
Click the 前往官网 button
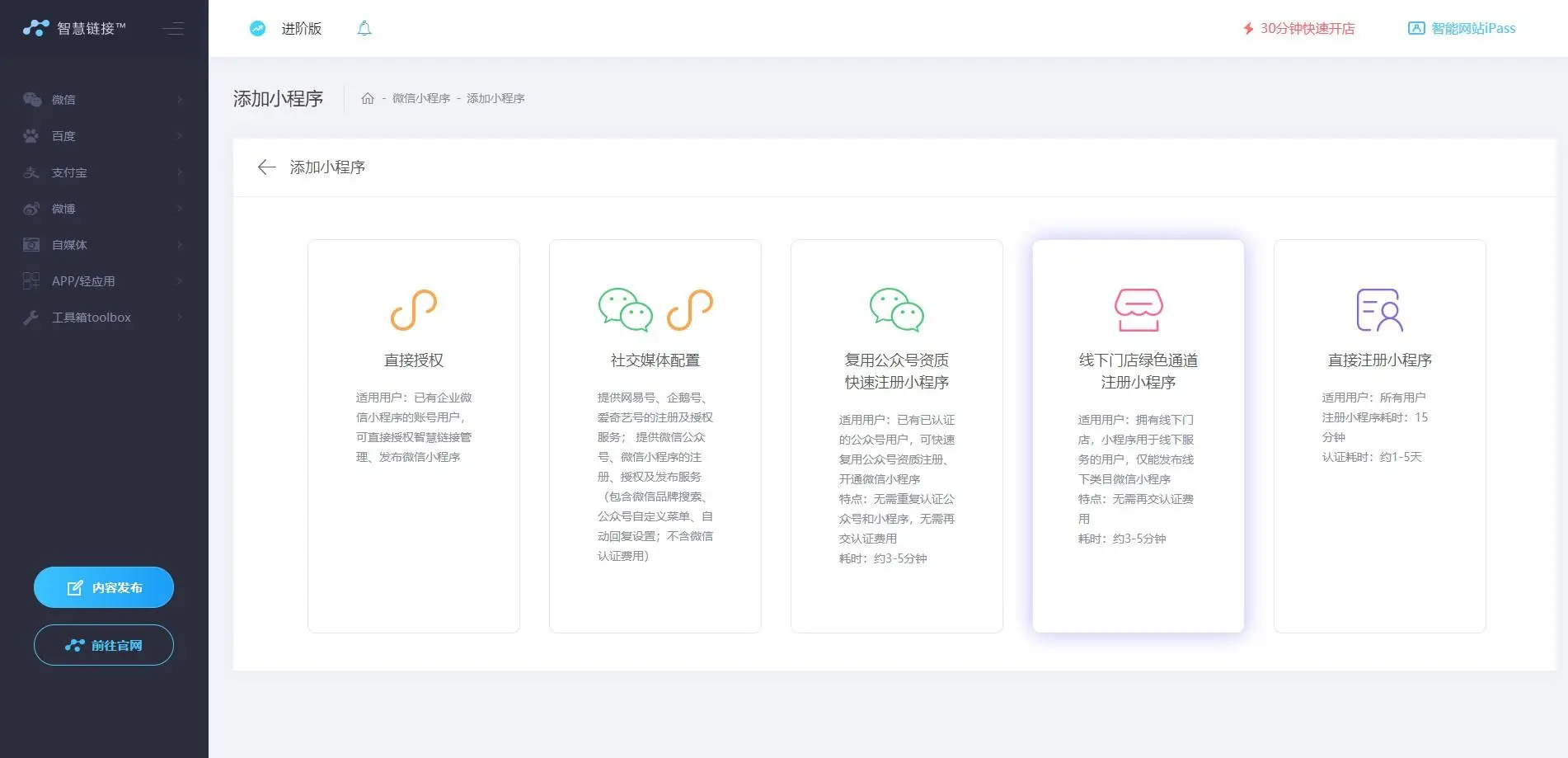point(104,645)
